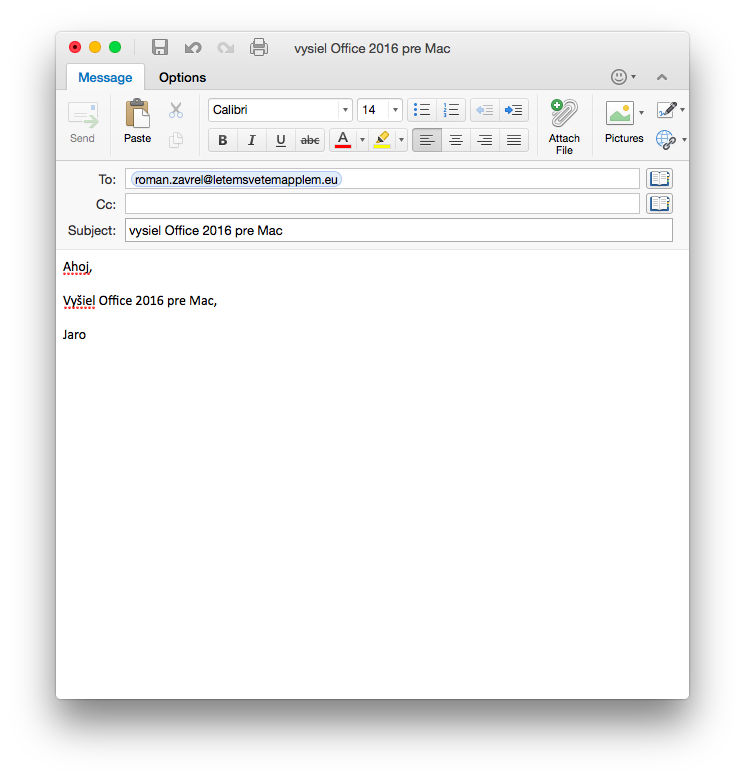Increase the paragraph indent
Screen dimensions: 745x779
click(x=514, y=110)
